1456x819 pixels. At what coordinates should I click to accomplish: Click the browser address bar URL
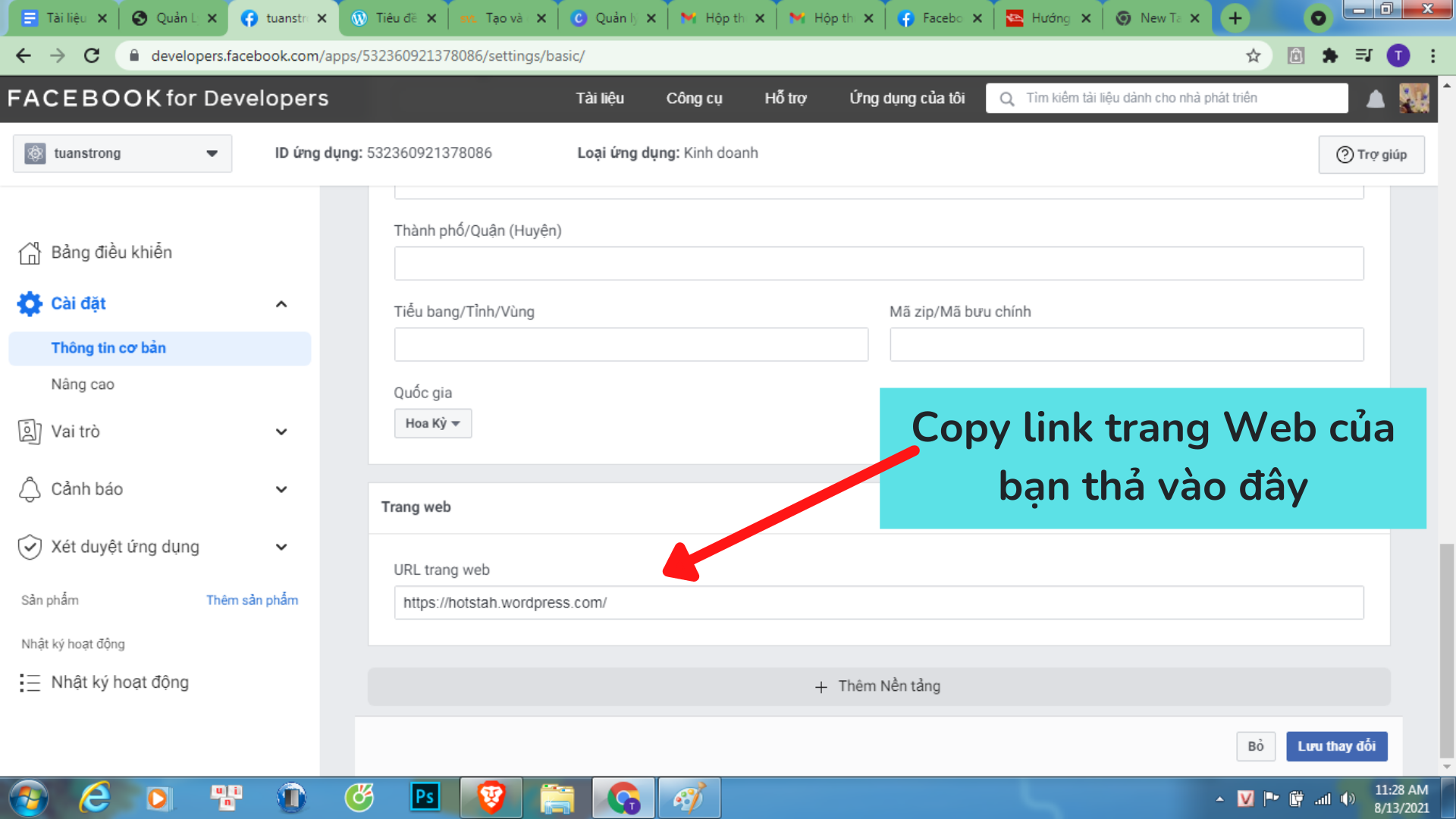pyautogui.click(x=368, y=55)
